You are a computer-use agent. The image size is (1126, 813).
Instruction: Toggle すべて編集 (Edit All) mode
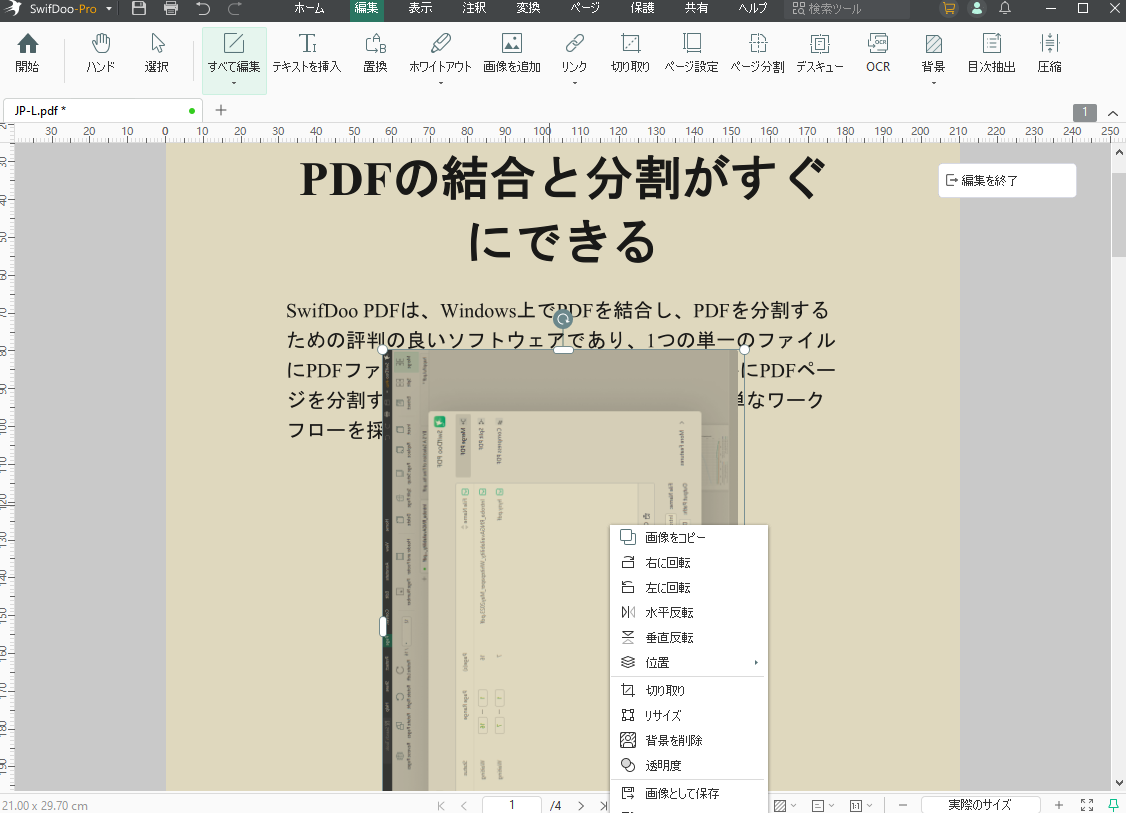[x=234, y=54]
